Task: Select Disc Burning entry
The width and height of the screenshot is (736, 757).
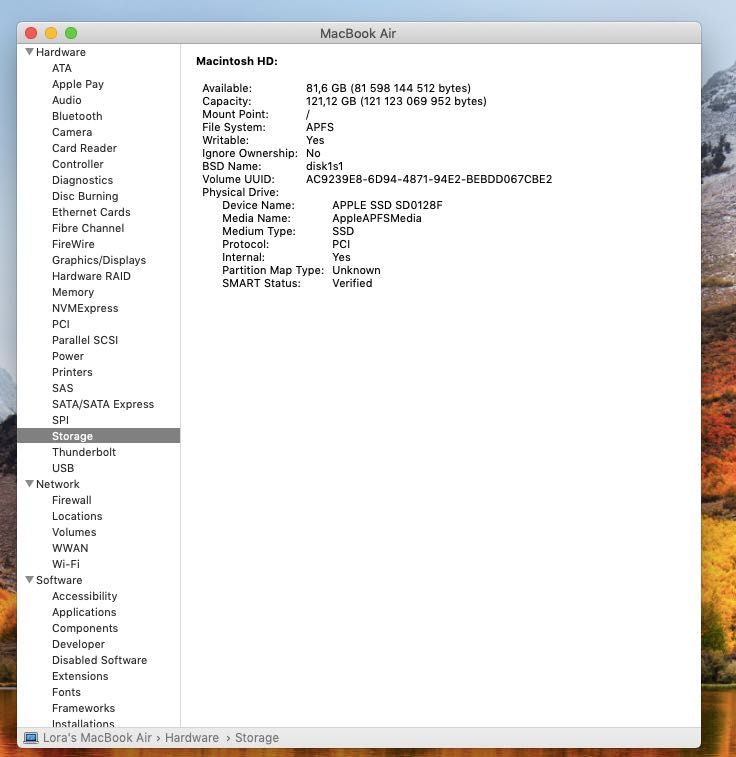Action: pyautogui.click(x=85, y=196)
